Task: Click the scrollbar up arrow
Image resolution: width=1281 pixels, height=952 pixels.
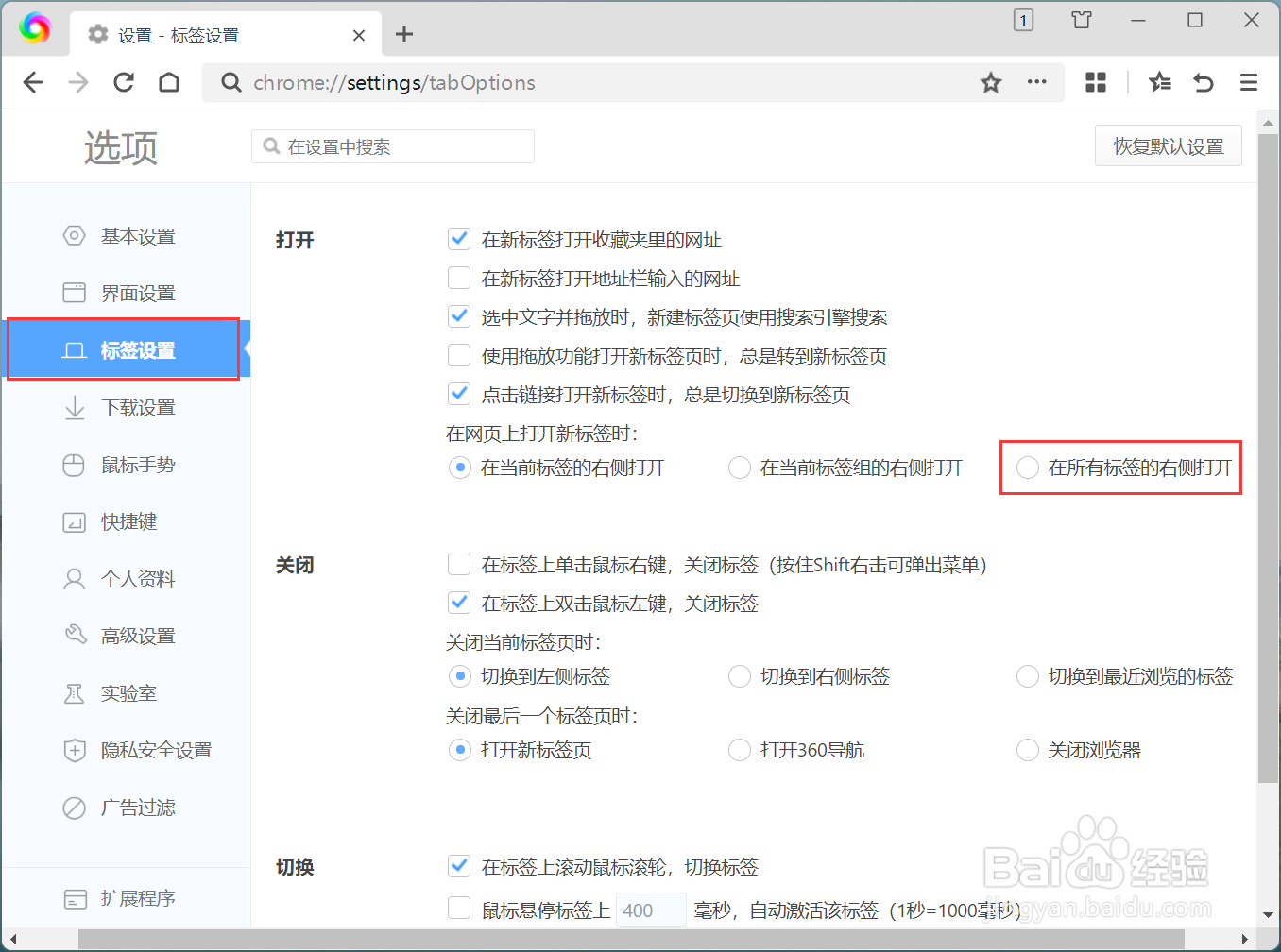Action: click(1268, 123)
